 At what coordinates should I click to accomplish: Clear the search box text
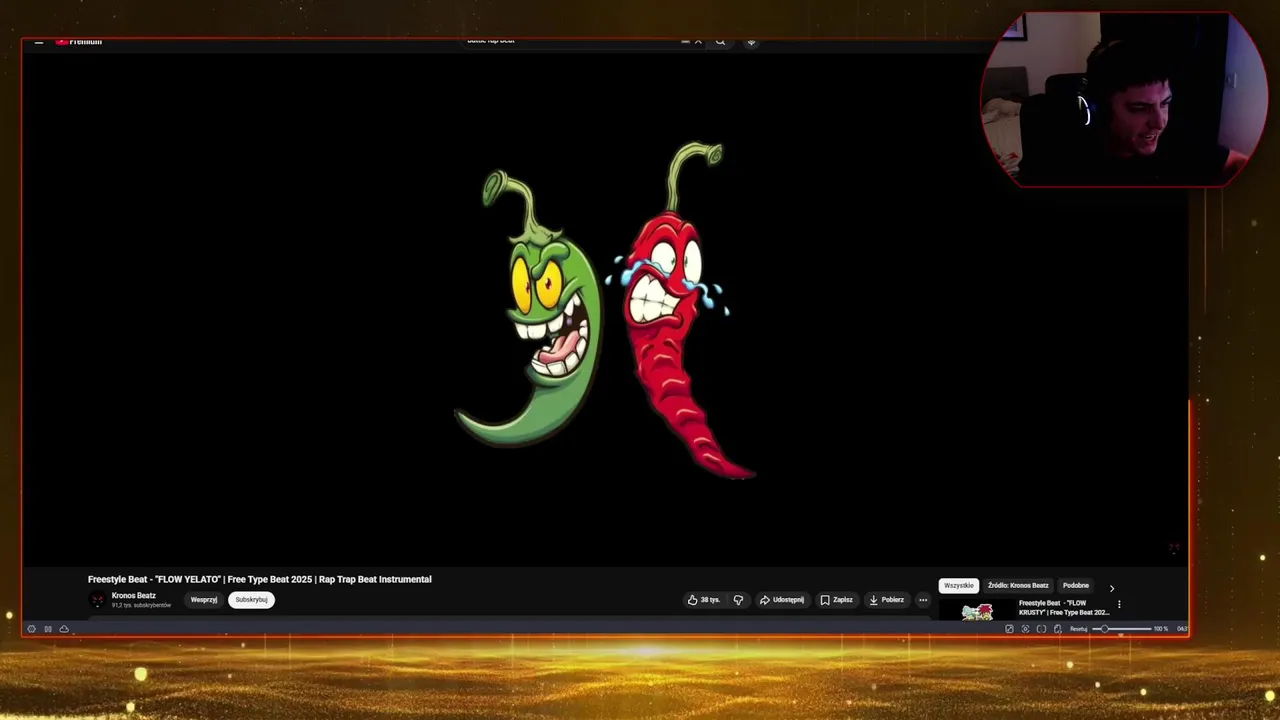(698, 41)
